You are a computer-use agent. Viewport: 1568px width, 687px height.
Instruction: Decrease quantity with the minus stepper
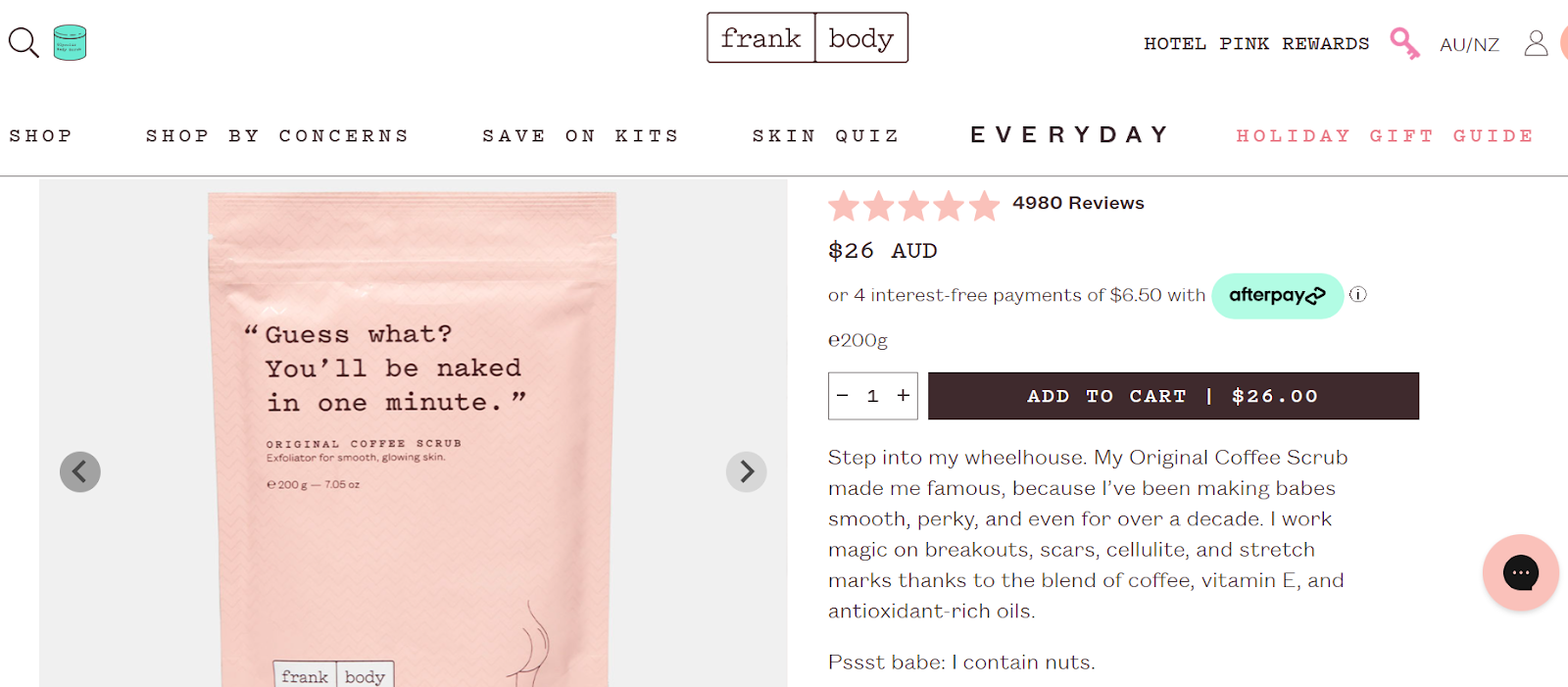[842, 396]
